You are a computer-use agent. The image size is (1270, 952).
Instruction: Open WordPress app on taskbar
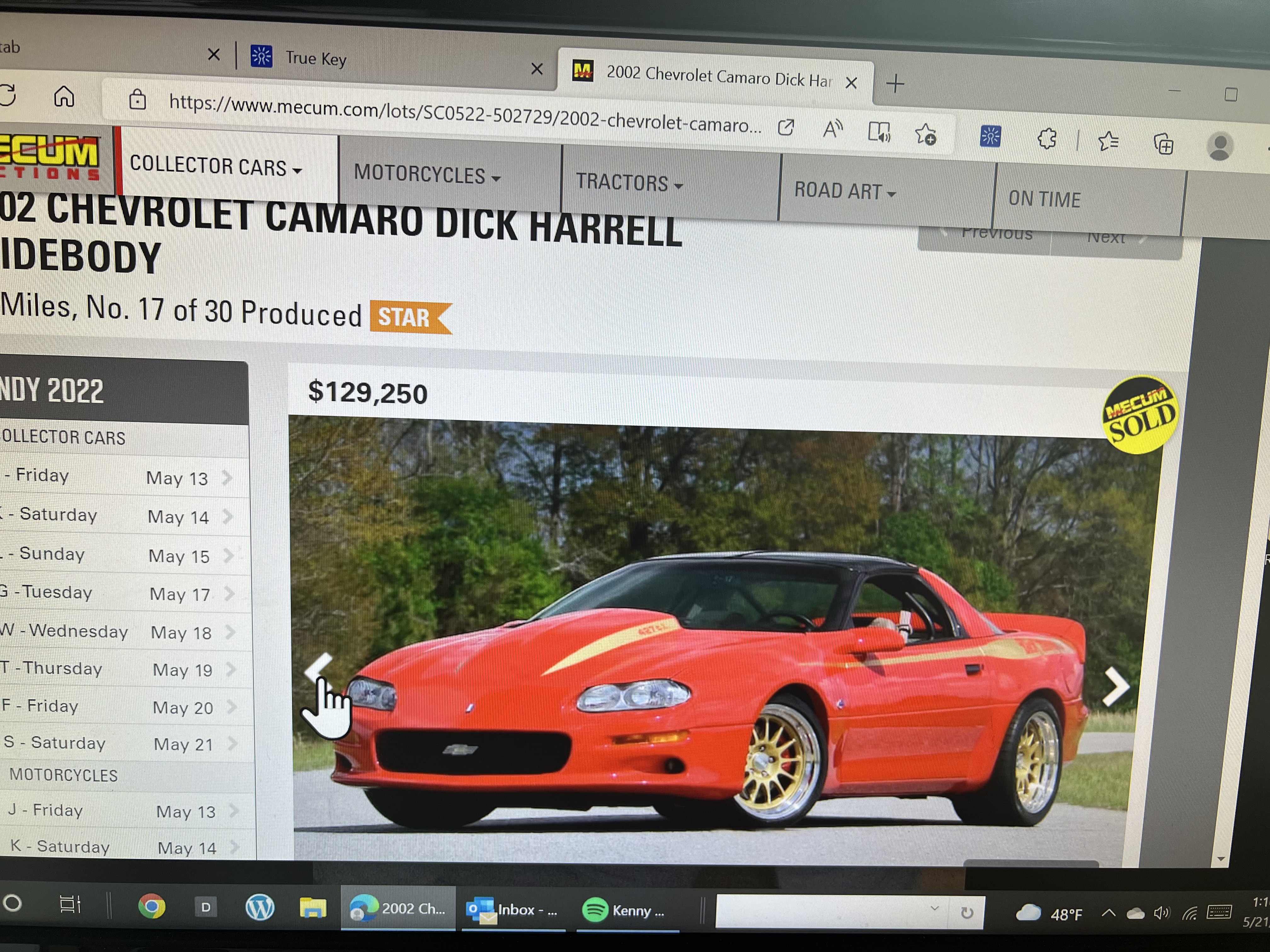(x=260, y=908)
